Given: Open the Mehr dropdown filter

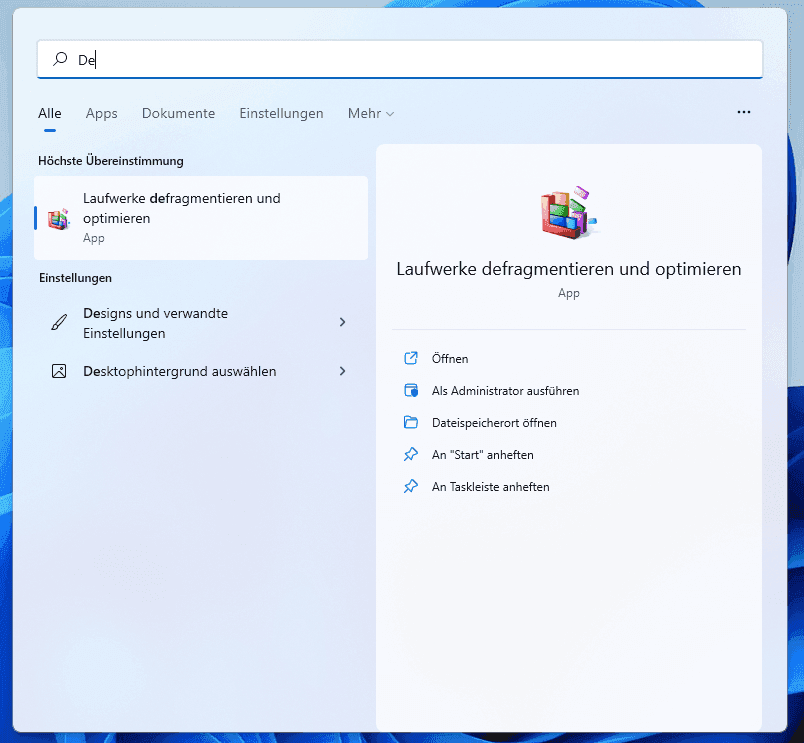Looking at the screenshot, I should pos(371,113).
